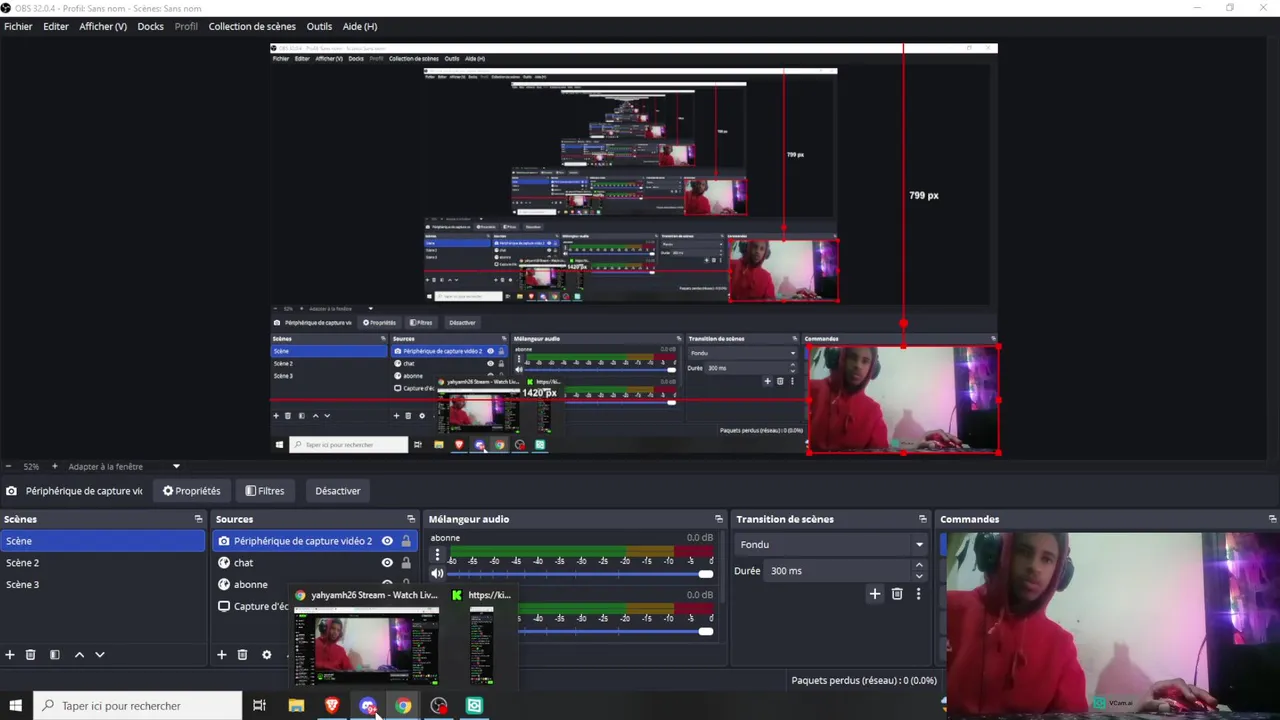Open the Windows Start menu

[x=15, y=706]
